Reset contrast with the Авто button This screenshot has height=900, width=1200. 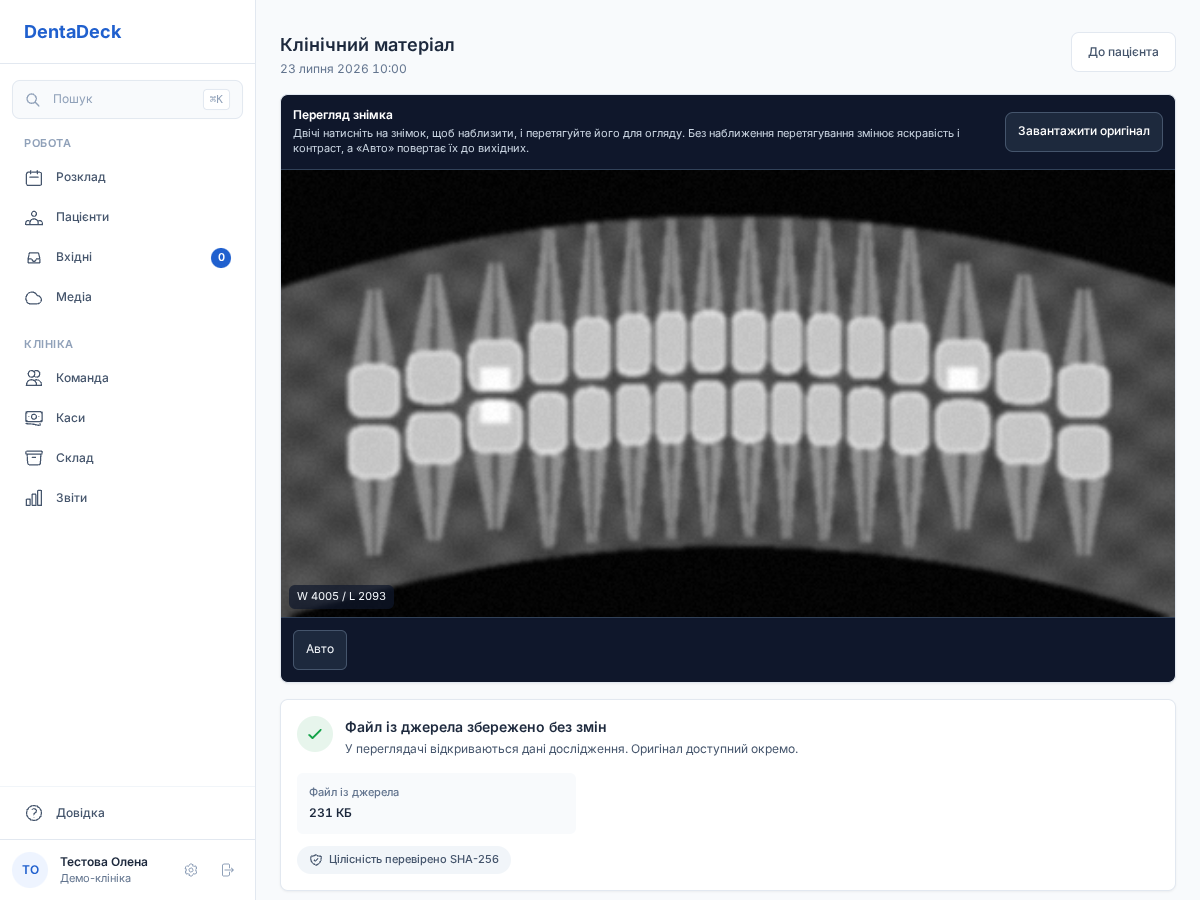(x=320, y=650)
